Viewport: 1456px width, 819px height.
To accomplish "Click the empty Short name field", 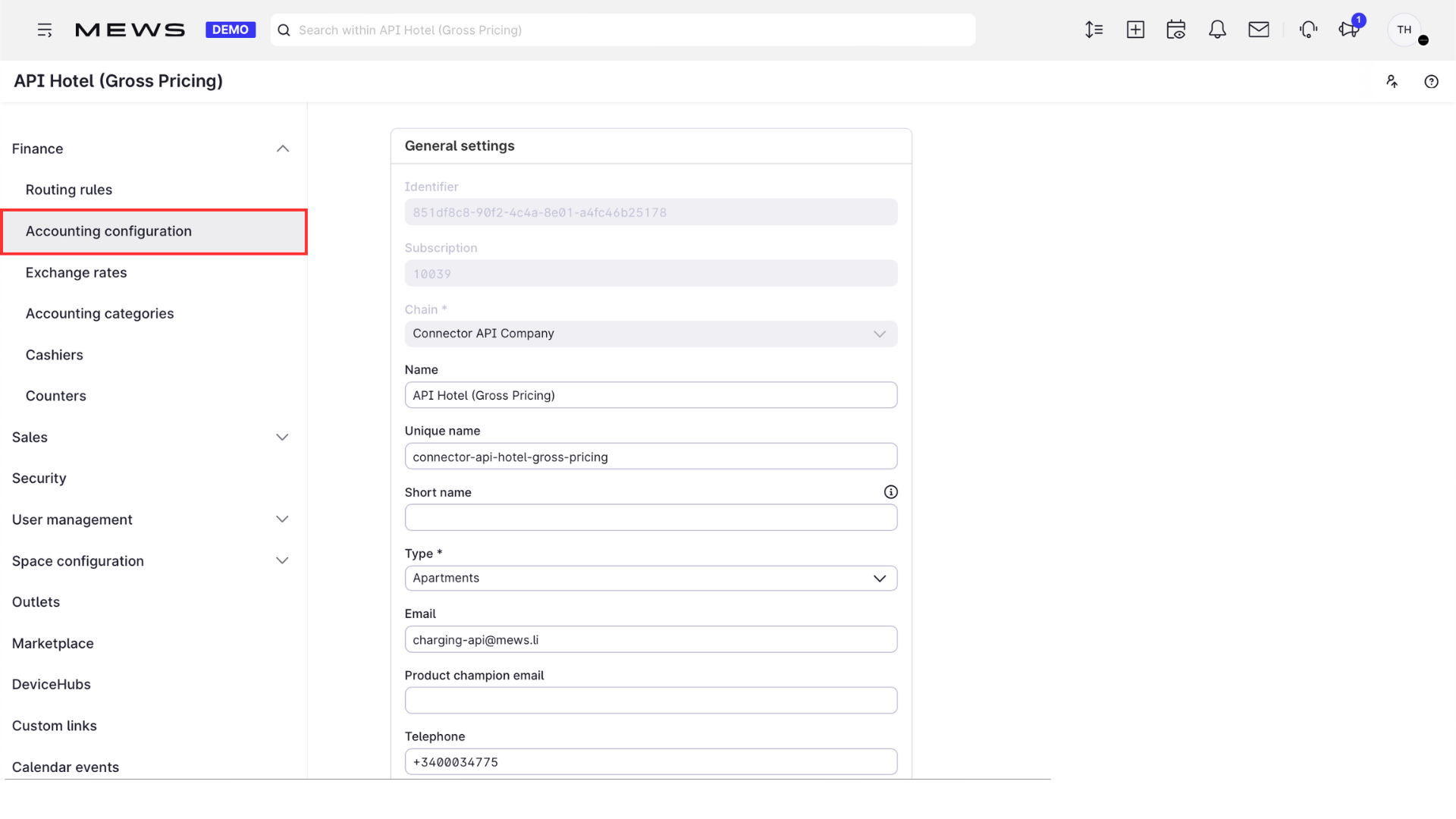I will pos(651,518).
